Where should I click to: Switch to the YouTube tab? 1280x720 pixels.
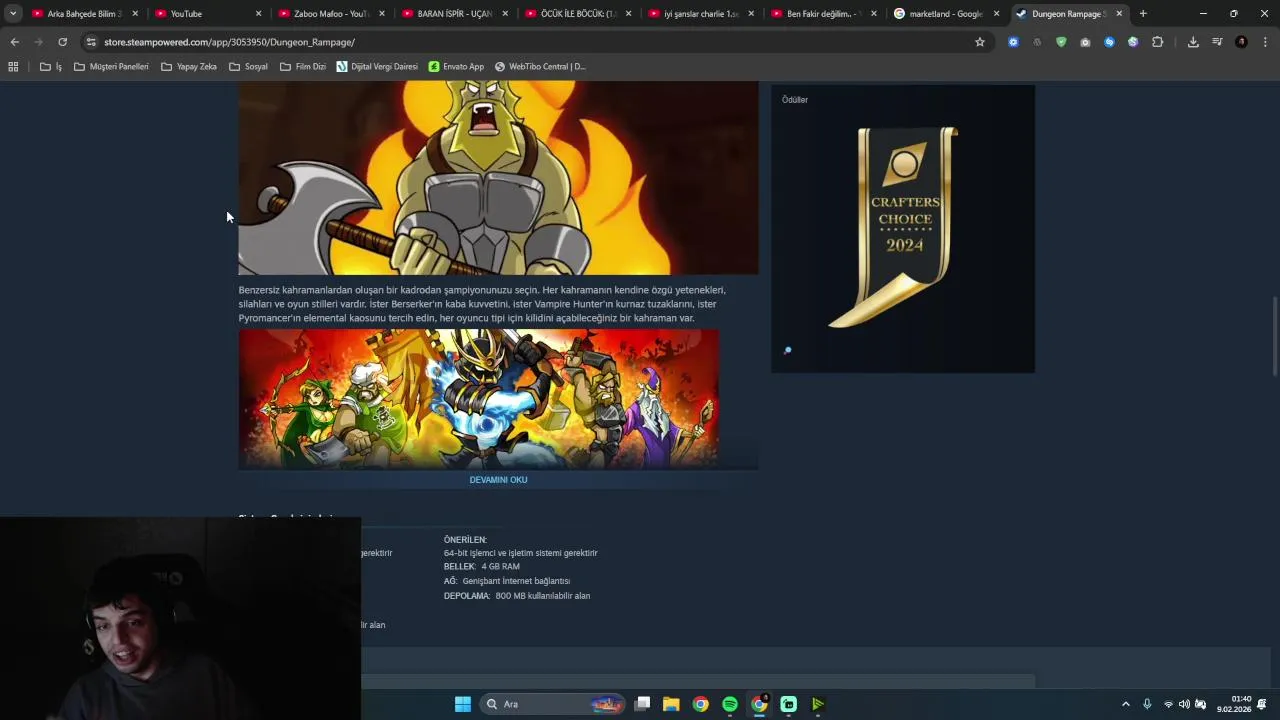(x=208, y=13)
